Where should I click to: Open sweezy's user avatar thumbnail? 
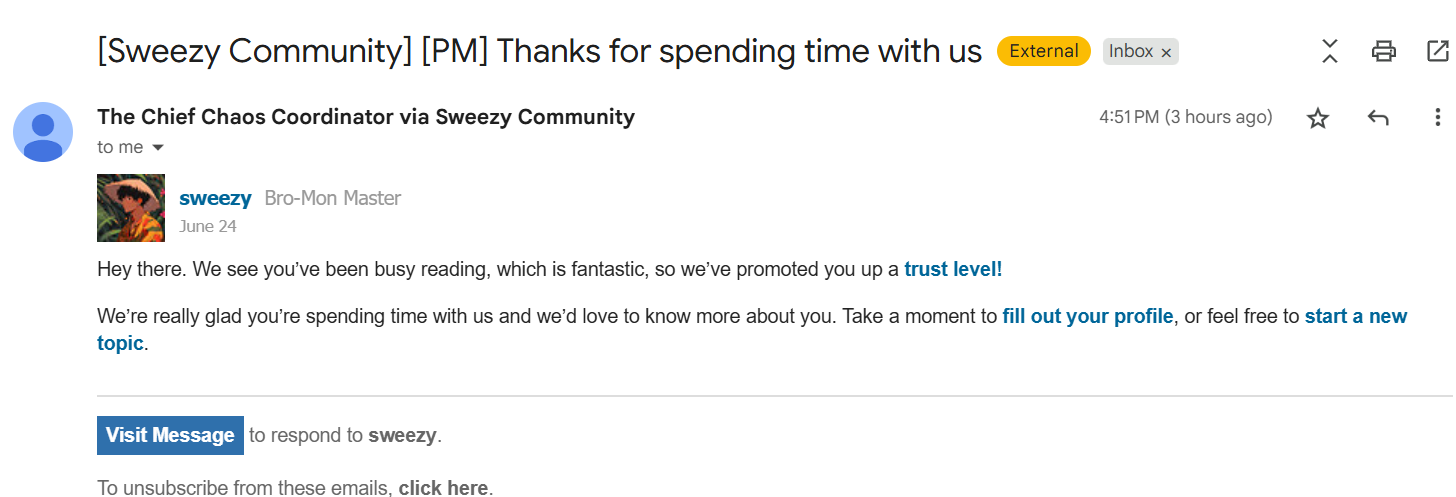(131, 208)
